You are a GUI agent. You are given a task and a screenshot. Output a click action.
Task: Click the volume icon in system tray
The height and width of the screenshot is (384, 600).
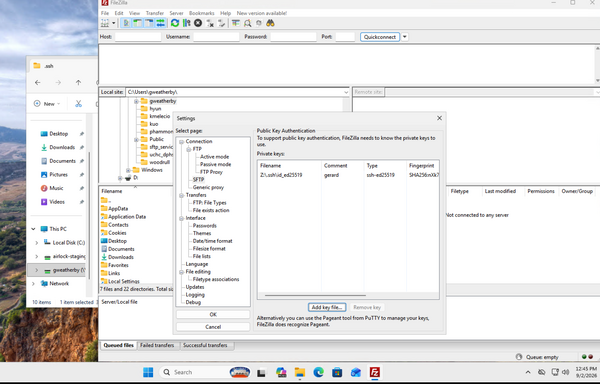(566, 372)
